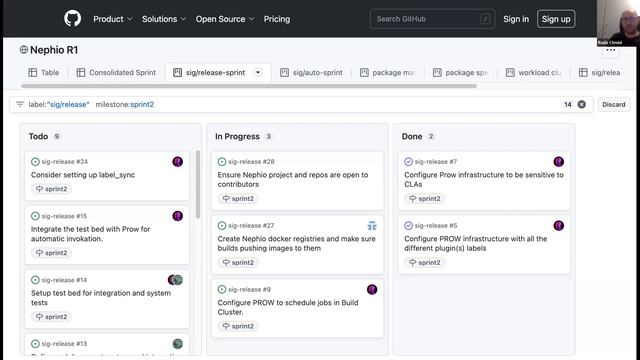640x360 pixels.
Task: Click assignee avatar on sig-release #9
Action: tap(372, 289)
